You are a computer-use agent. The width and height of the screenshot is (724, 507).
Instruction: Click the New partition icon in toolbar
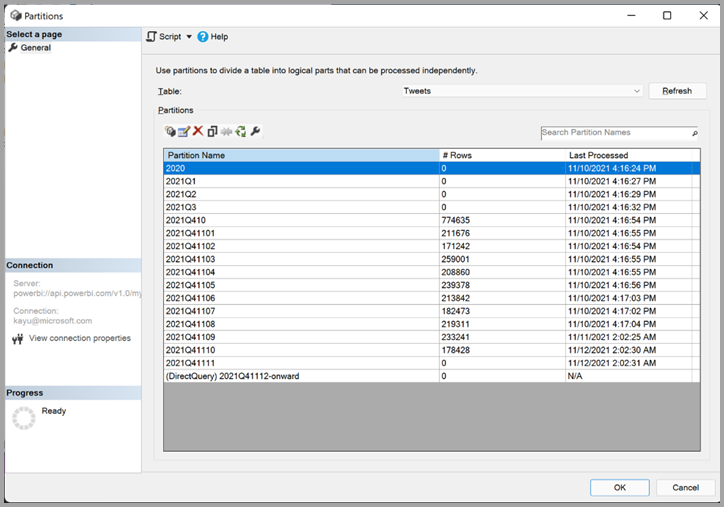(170, 131)
